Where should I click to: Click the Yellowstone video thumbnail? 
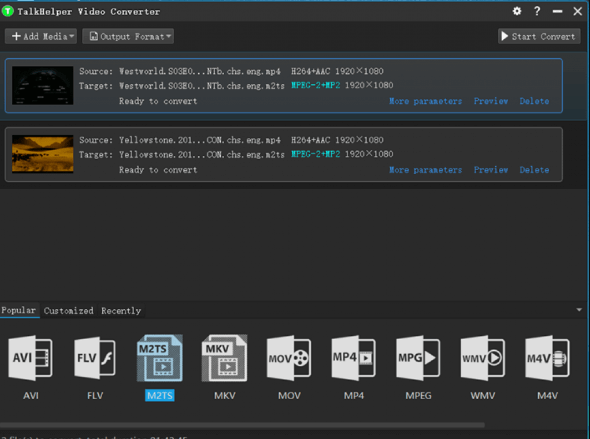click(43, 154)
